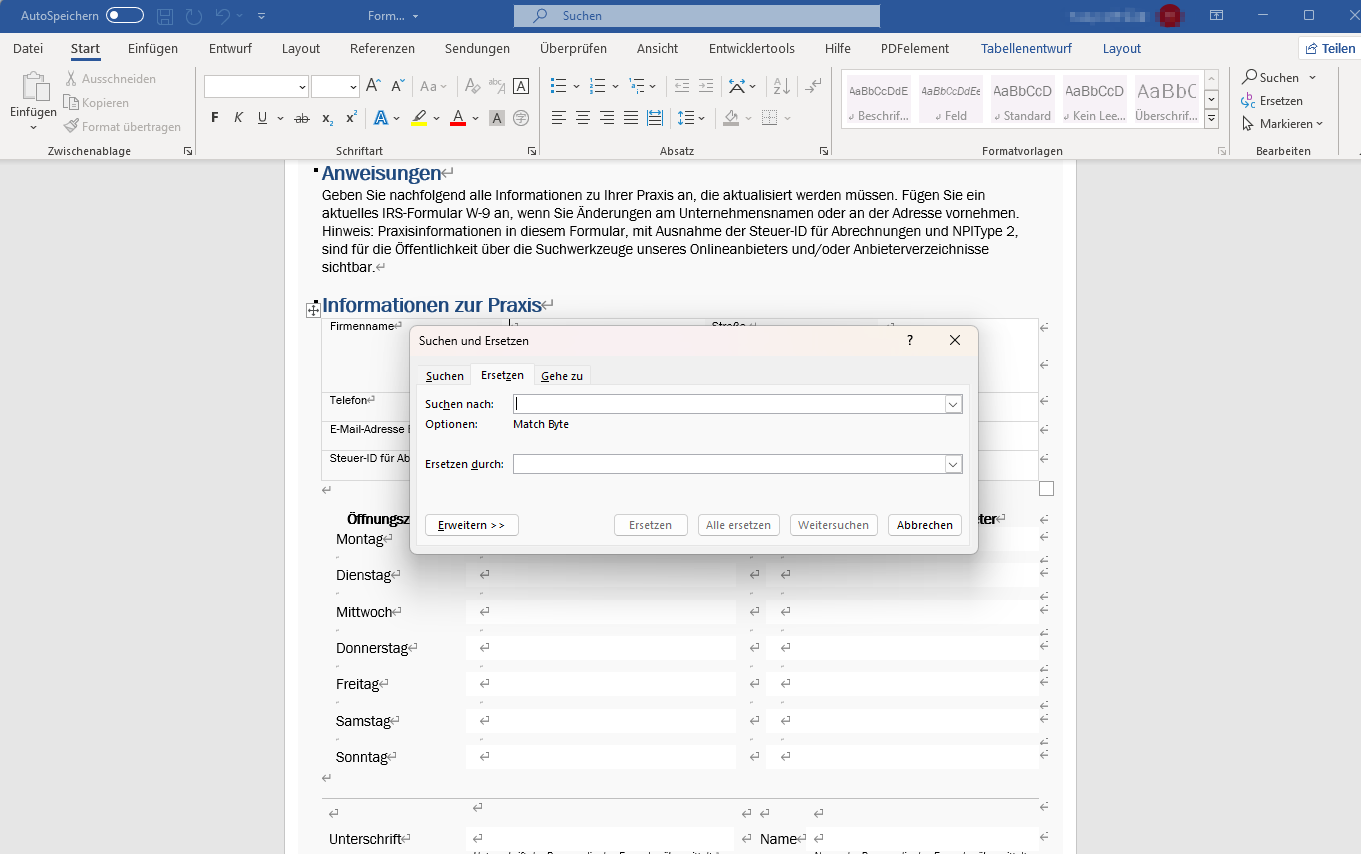Toggle the show paragraph marks icon

[814, 87]
